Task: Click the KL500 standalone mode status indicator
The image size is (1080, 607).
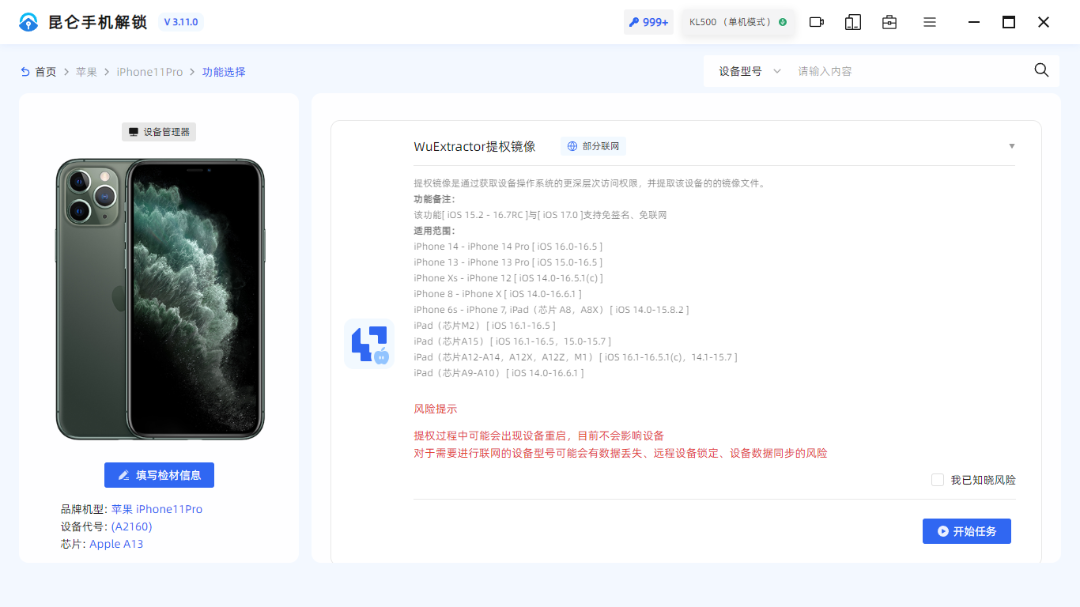Action: [x=737, y=22]
